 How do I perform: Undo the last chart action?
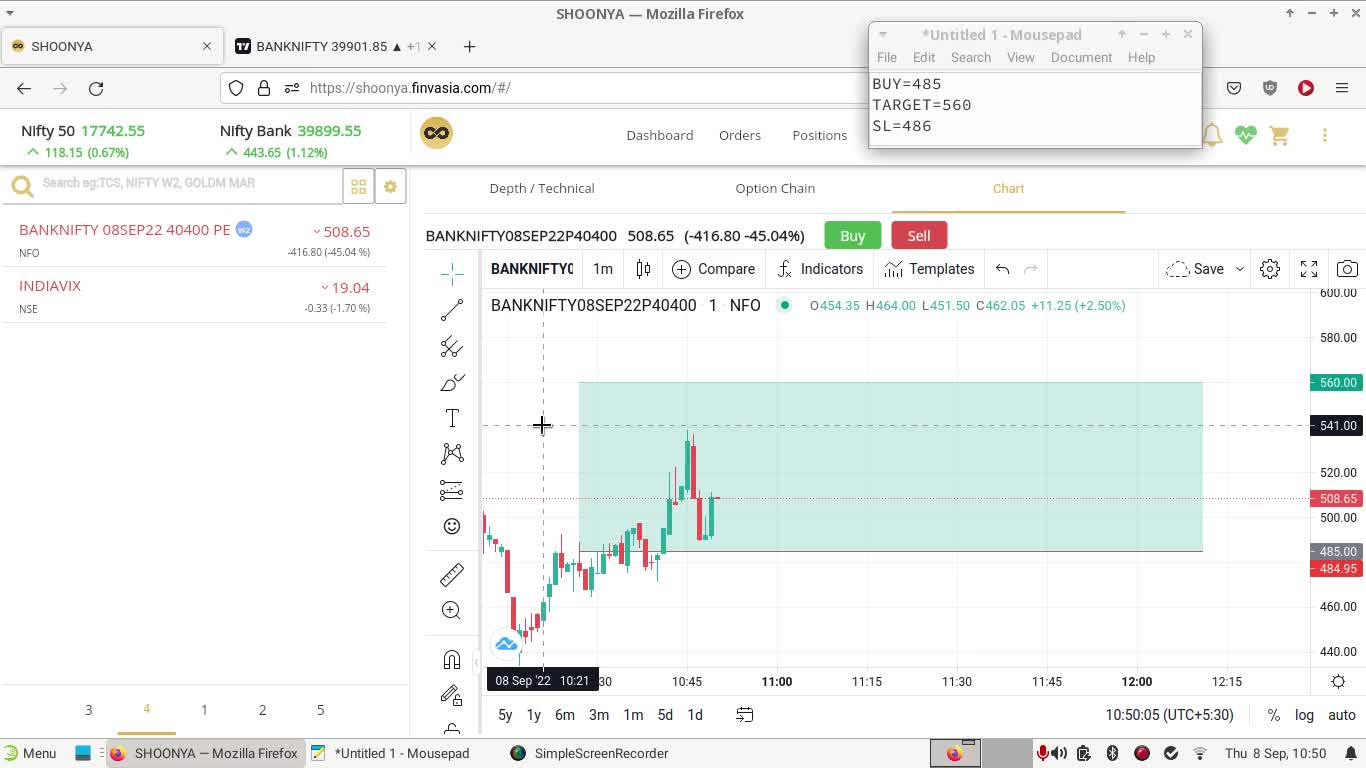(x=1002, y=269)
